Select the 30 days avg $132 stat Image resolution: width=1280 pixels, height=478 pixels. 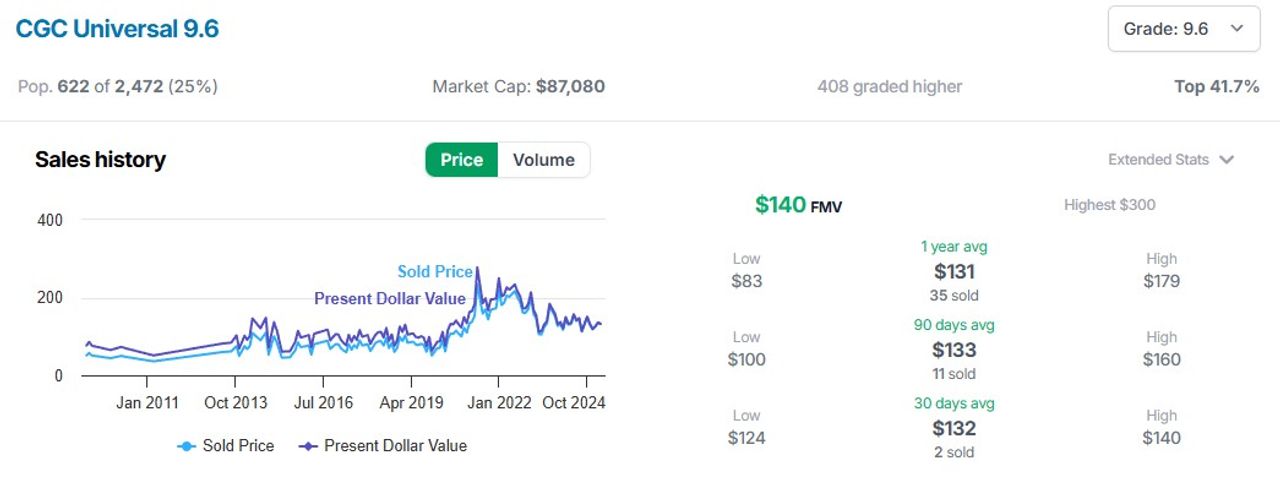click(954, 428)
